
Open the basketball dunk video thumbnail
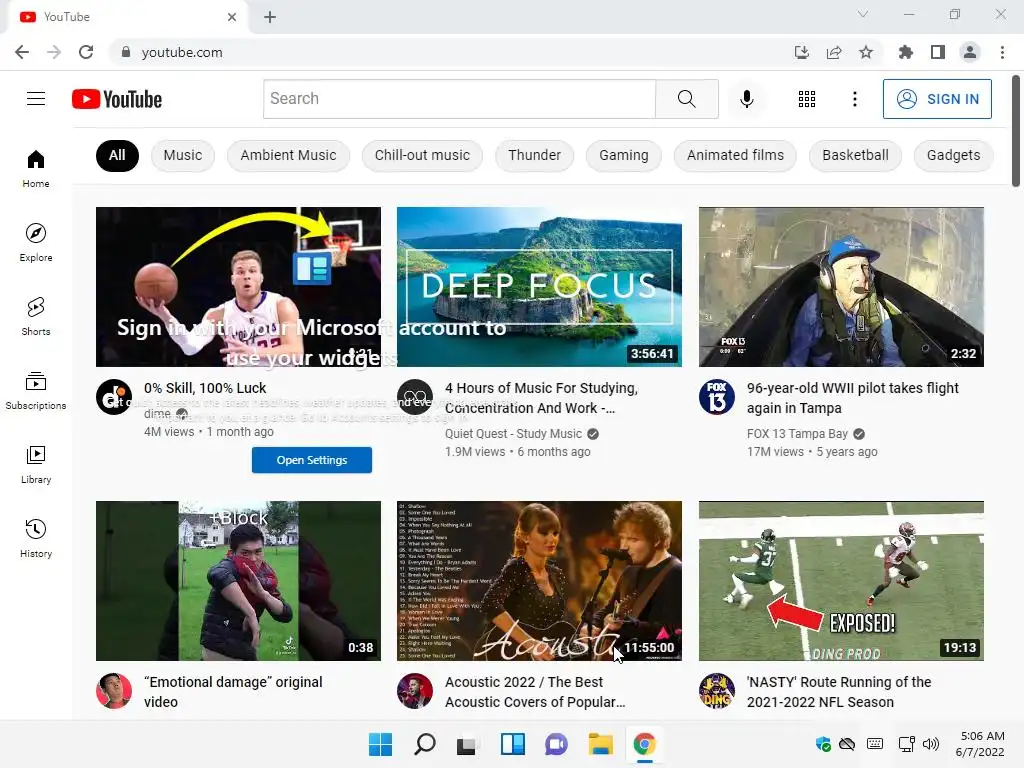238,287
